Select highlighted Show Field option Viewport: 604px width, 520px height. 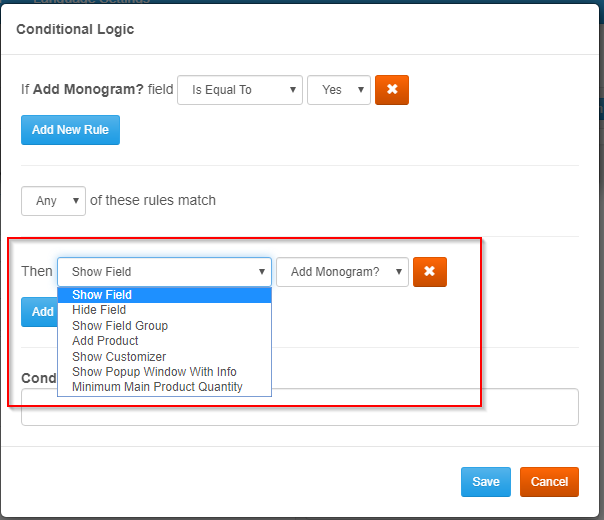pos(164,295)
